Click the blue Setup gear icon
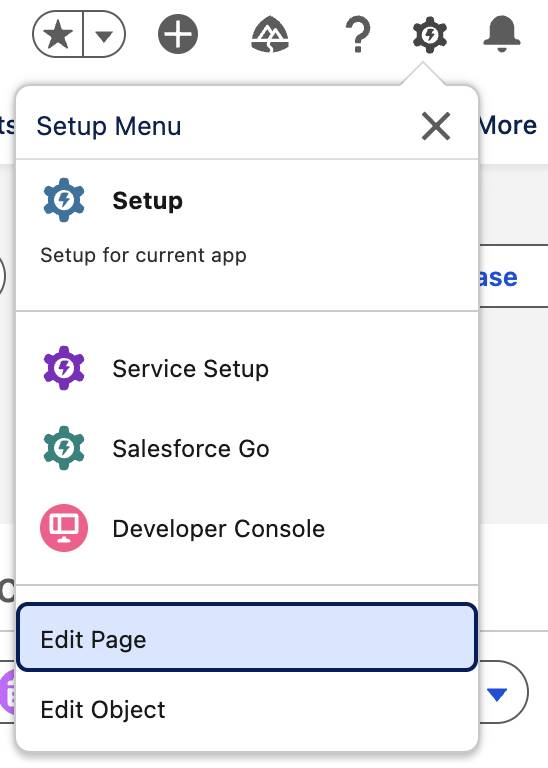Screen dimensions: 548x768 64,200
